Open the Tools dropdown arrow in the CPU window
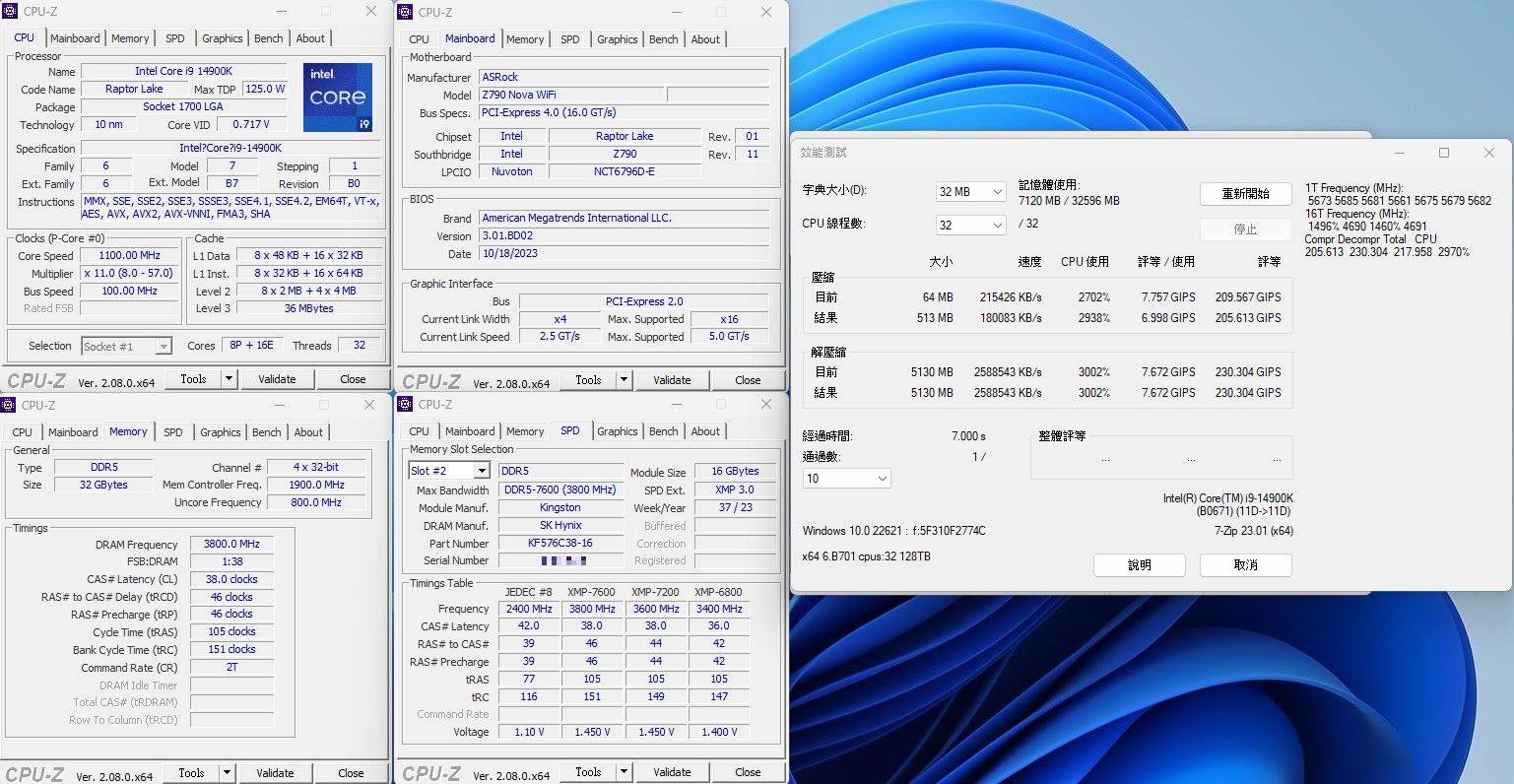The height and width of the screenshot is (784, 1514). [x=229, y=379]
